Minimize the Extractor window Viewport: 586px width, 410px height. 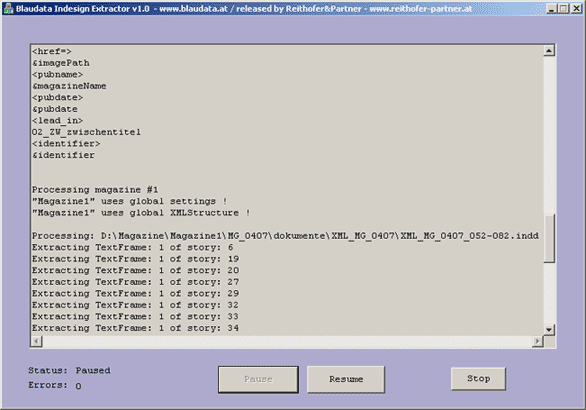coord(551,8)
